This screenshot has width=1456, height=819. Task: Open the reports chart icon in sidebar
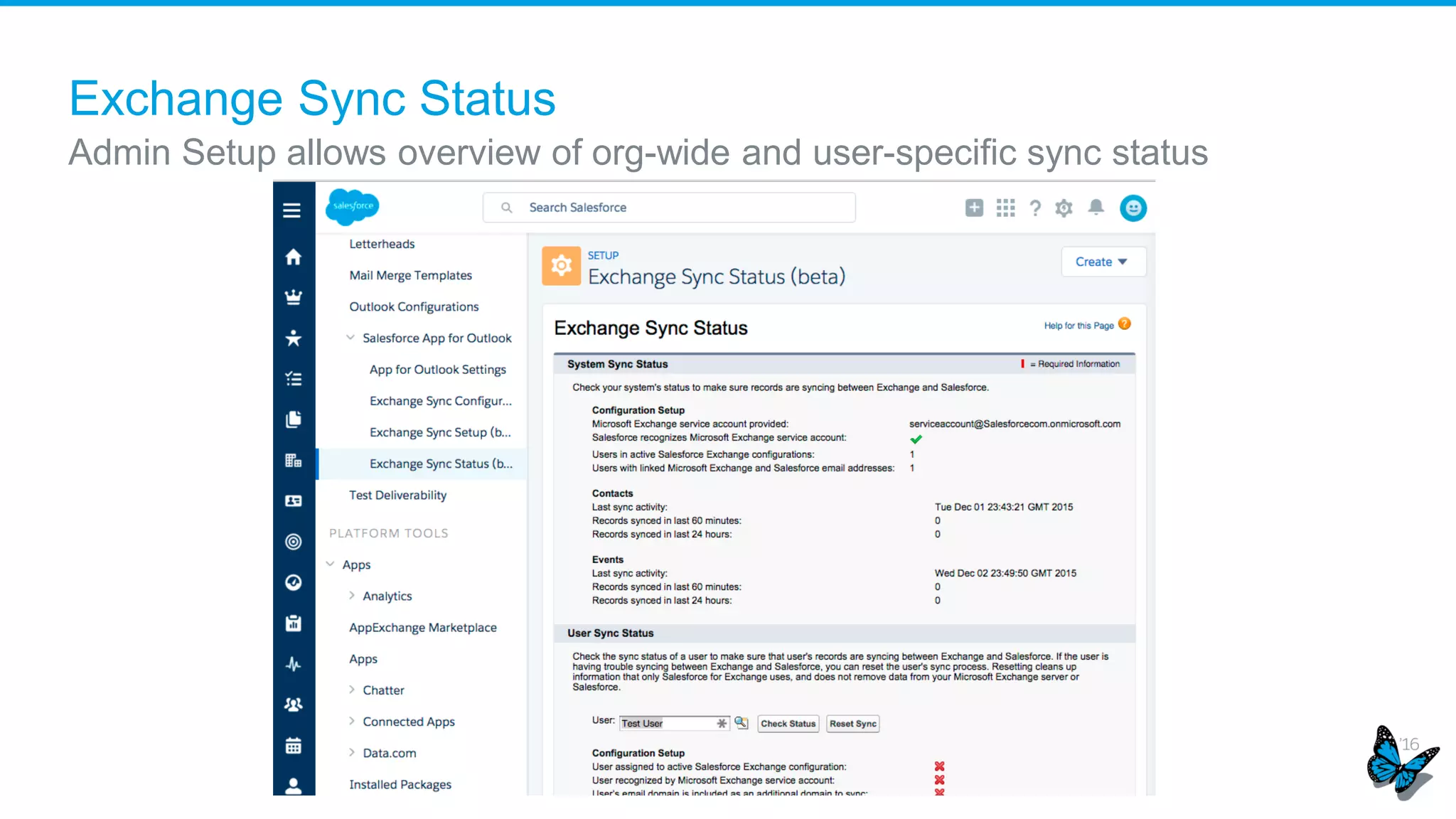[293, 623]
